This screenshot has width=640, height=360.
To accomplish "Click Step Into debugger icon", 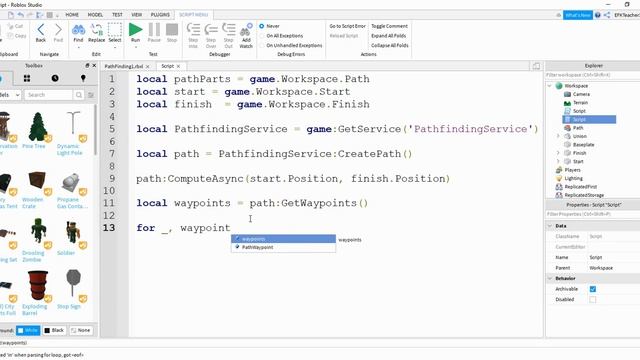I will [x=193, y=29].
